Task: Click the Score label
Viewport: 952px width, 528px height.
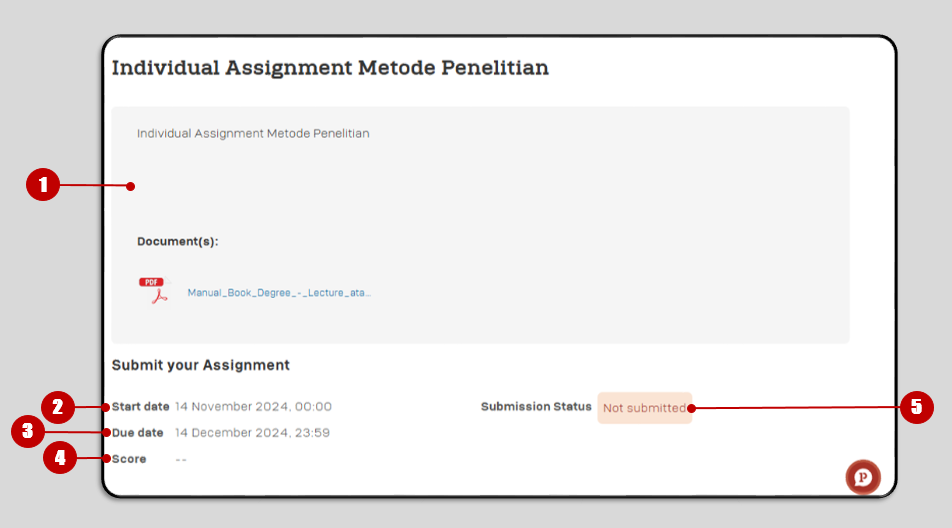Action: (x=129, y=459)
